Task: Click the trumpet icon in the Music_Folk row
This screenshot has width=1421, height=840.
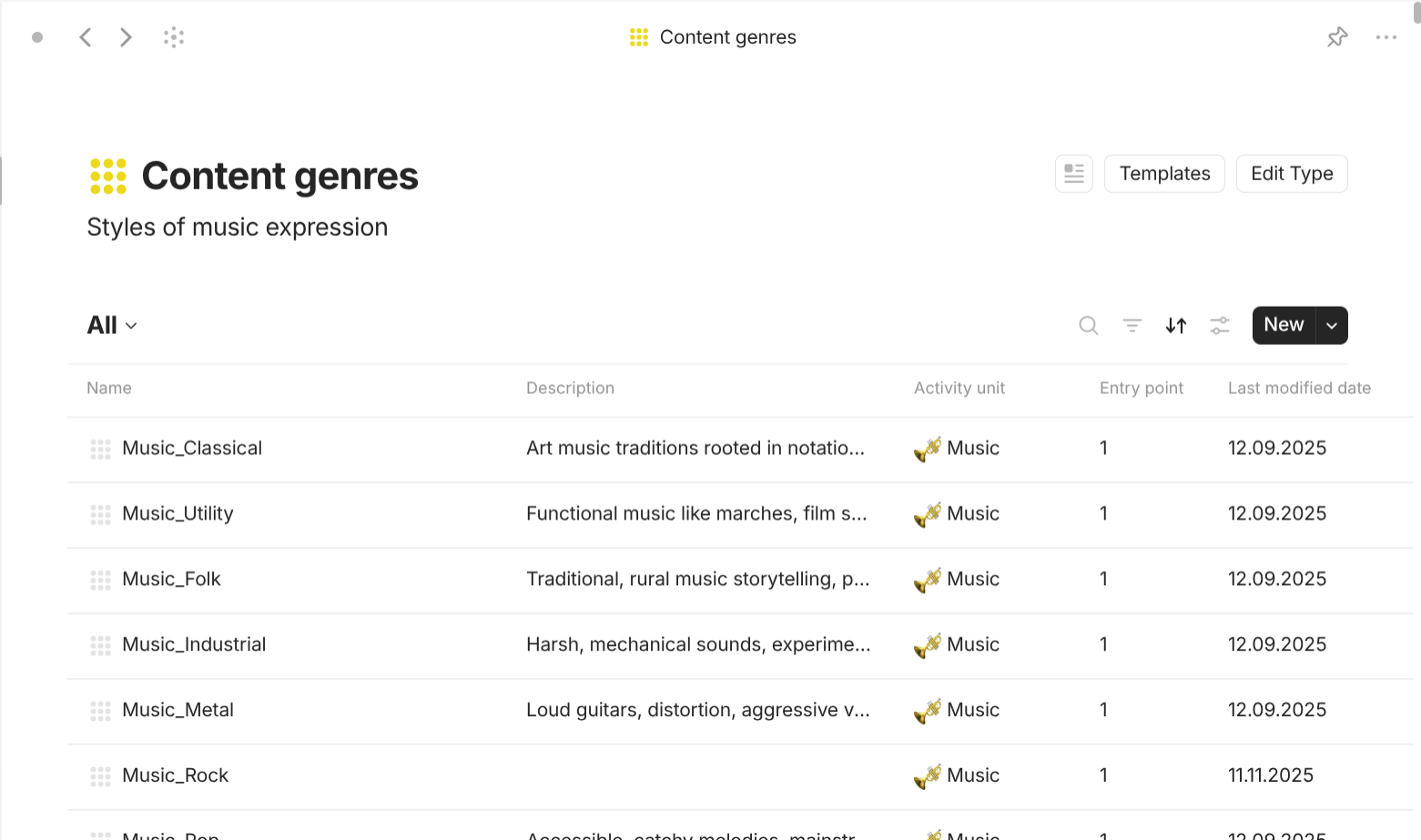Action: pyautogui.click(x=926, y=579)
